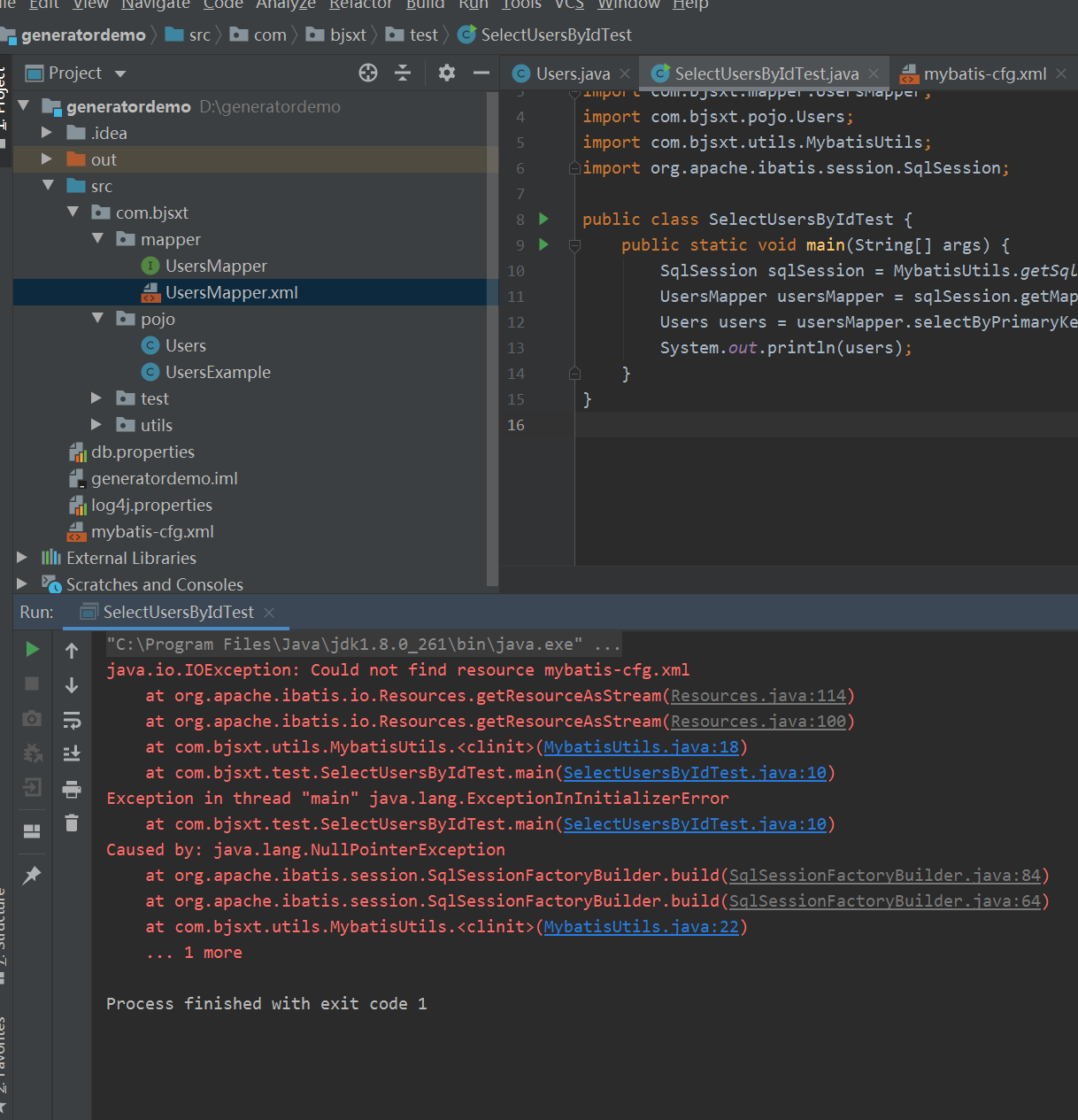Collapse the src folder
Screen dimensions: 1078x1120
point(49,186)
